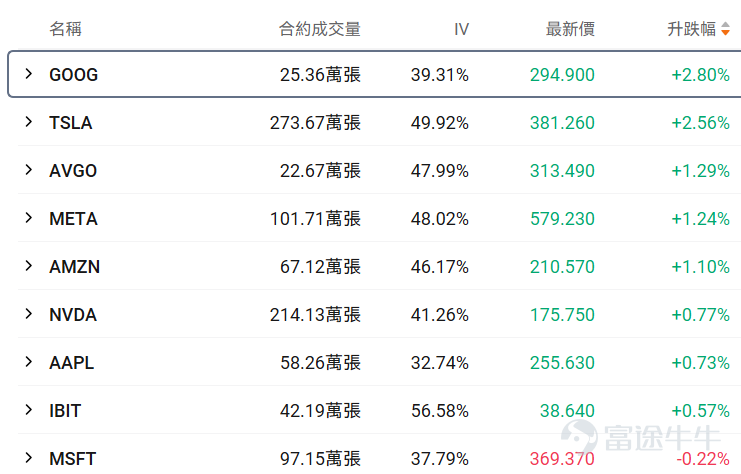Viewport: 741px width, 474px height.
Task: Click AAPL change +0.73%
Action: pyautogui.click(x=701, y=363)
